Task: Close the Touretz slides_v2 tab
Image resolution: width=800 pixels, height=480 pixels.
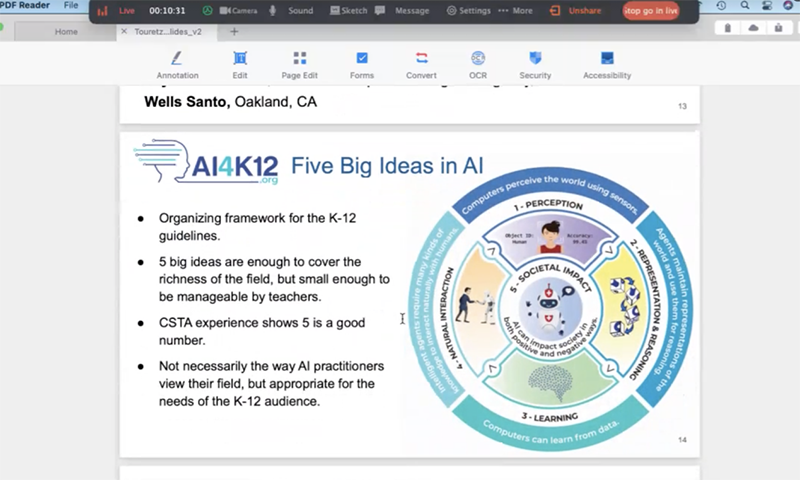Action: (124, 32)
